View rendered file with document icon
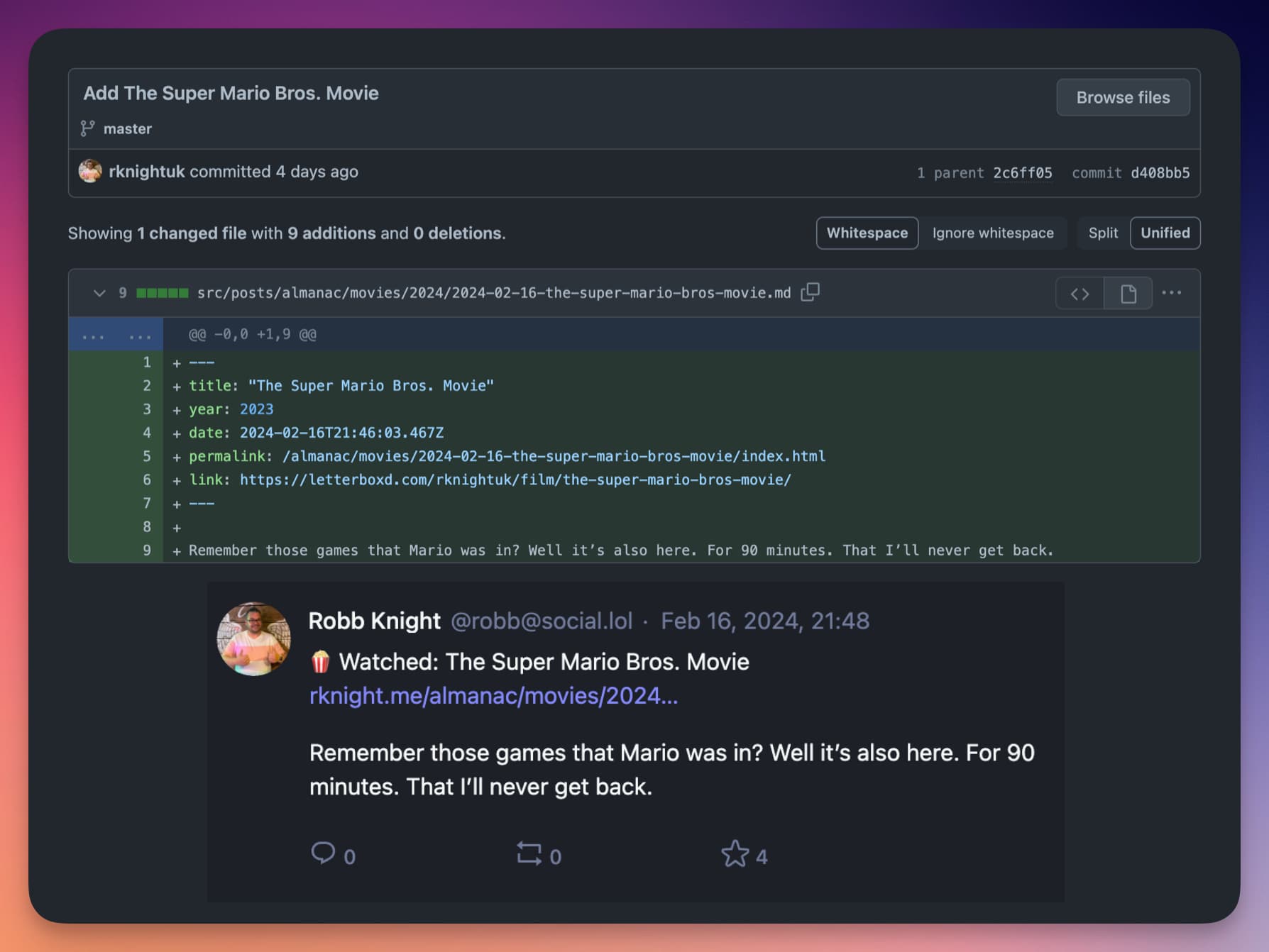 click(1128, 294)
